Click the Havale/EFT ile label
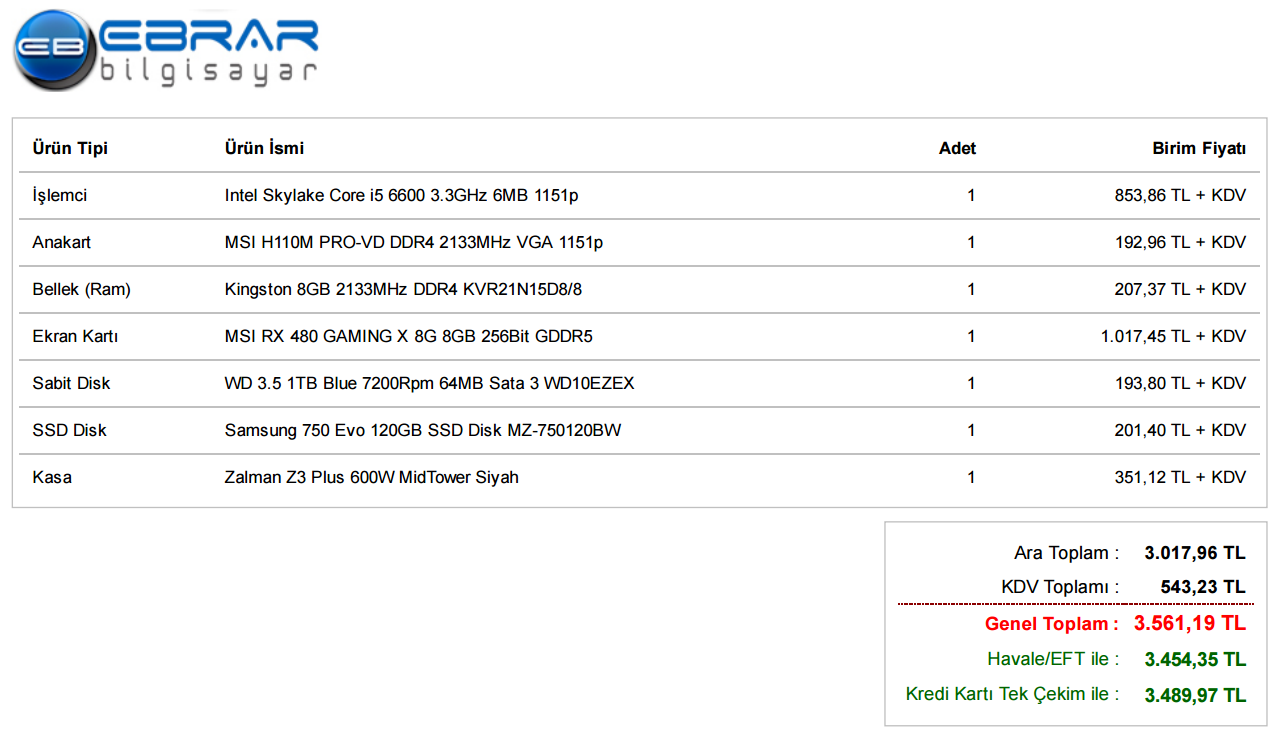 click(1053, 659)
